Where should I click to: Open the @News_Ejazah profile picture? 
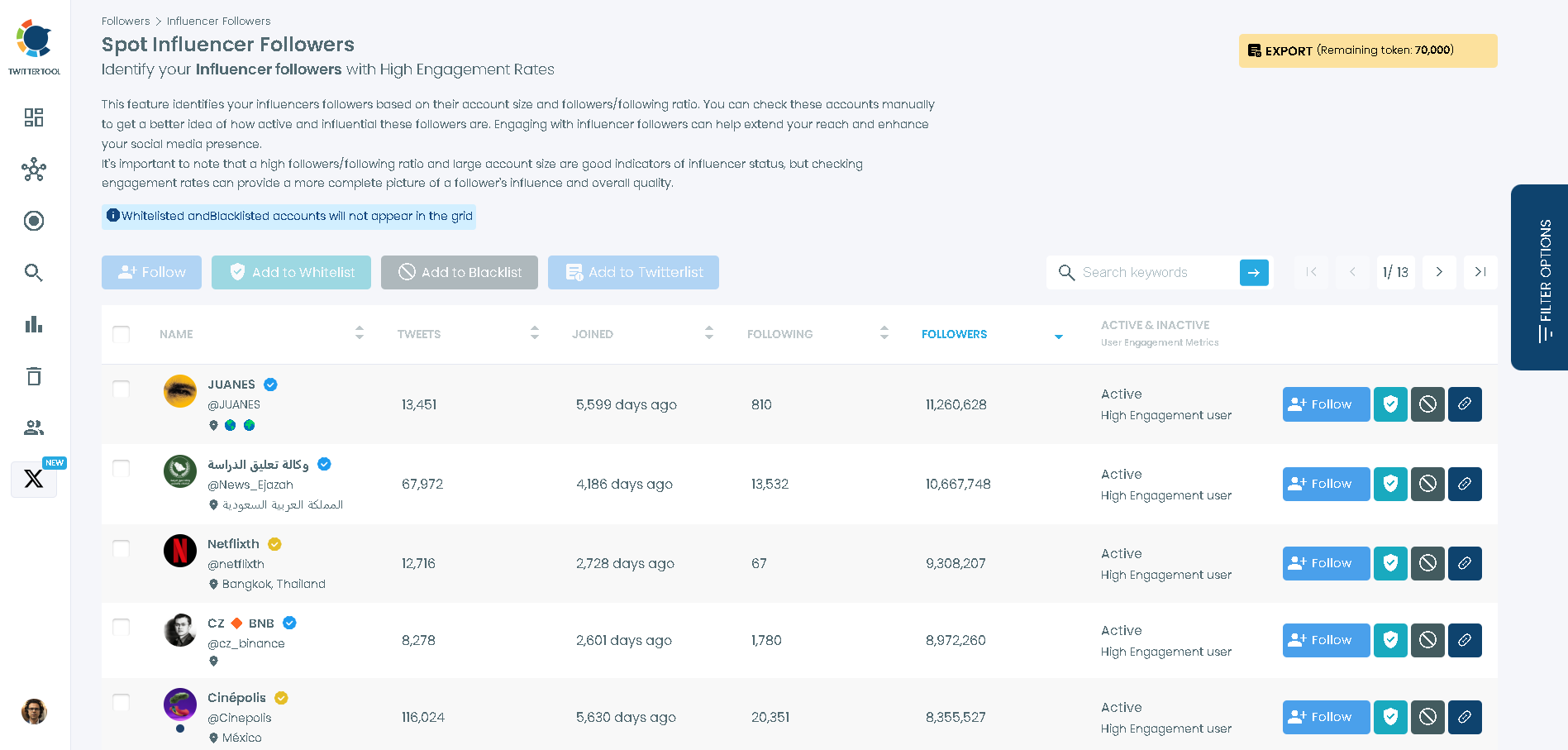[180, 471]
